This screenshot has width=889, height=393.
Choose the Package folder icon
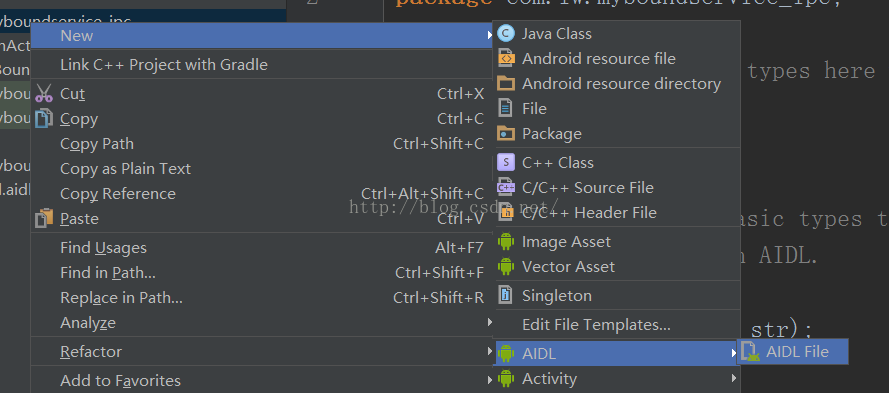coord(506,134)
